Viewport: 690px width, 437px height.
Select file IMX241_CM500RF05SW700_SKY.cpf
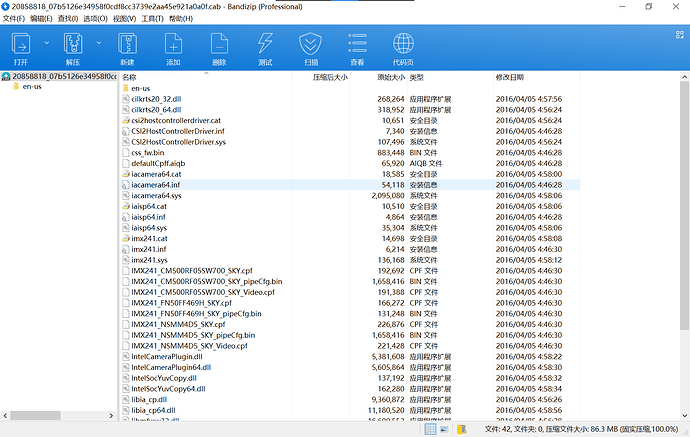[x=192, y=271]
